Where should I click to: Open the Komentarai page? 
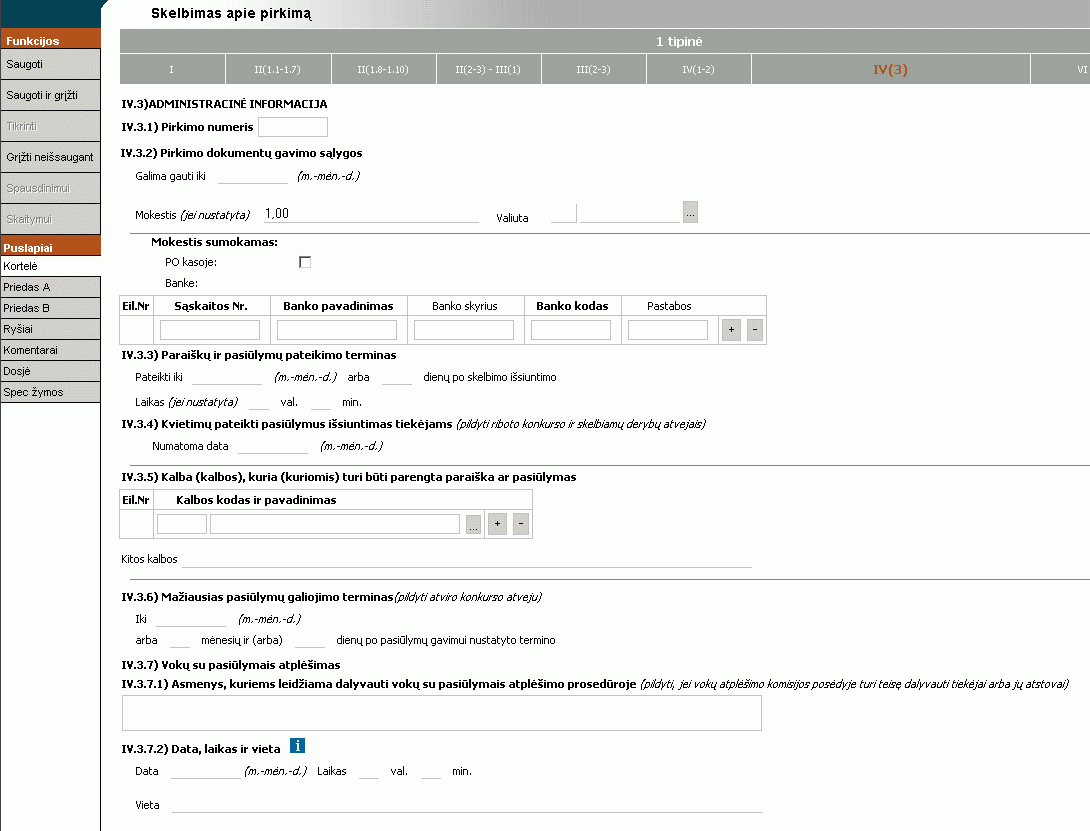tap(50, 350)
